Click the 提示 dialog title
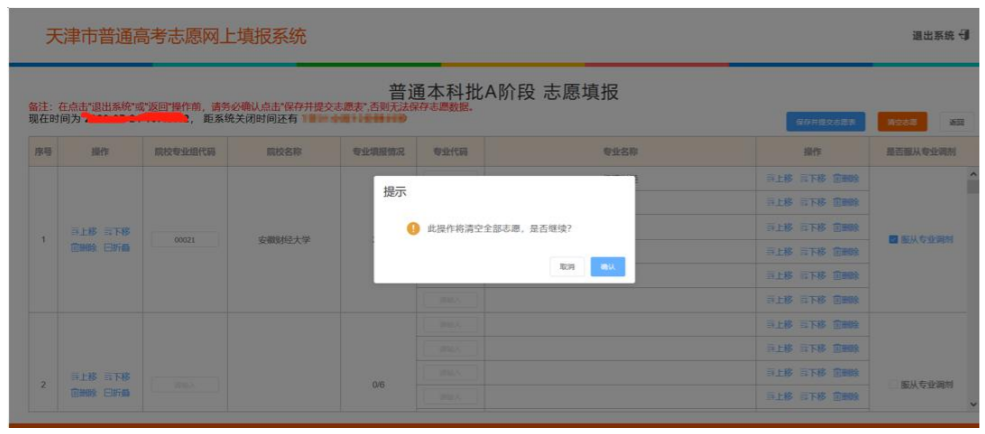Image resolution: width=985 pixels, height=434 pixels. point(395,193)
